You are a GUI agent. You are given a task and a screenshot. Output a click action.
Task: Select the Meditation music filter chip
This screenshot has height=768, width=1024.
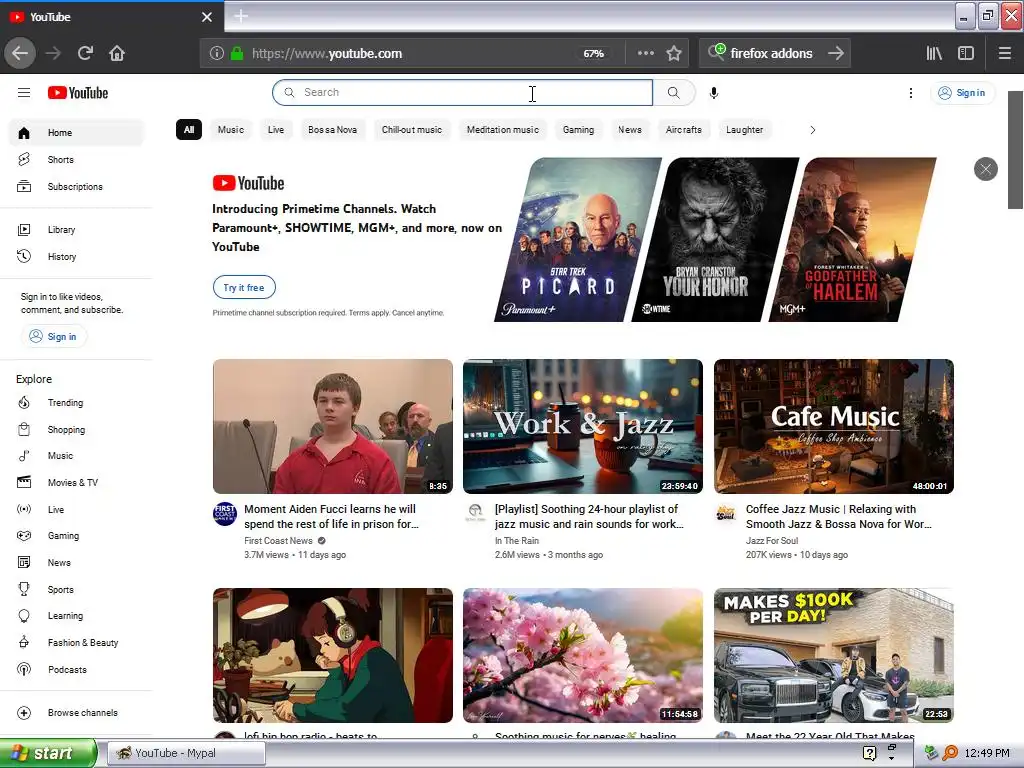click(503, 130)
